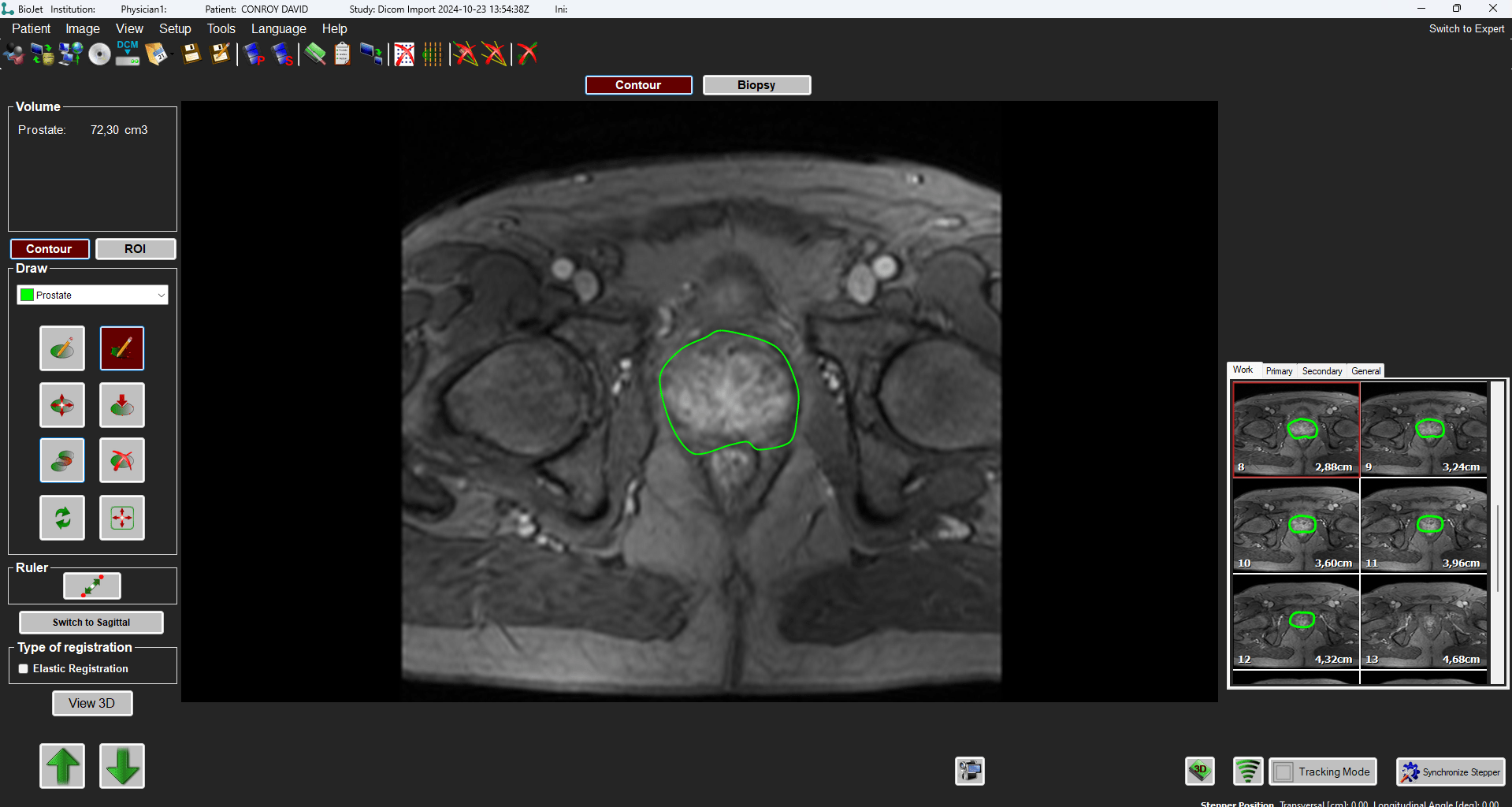
Task: Click the video camera capture icon
Action: click(969, 771)
